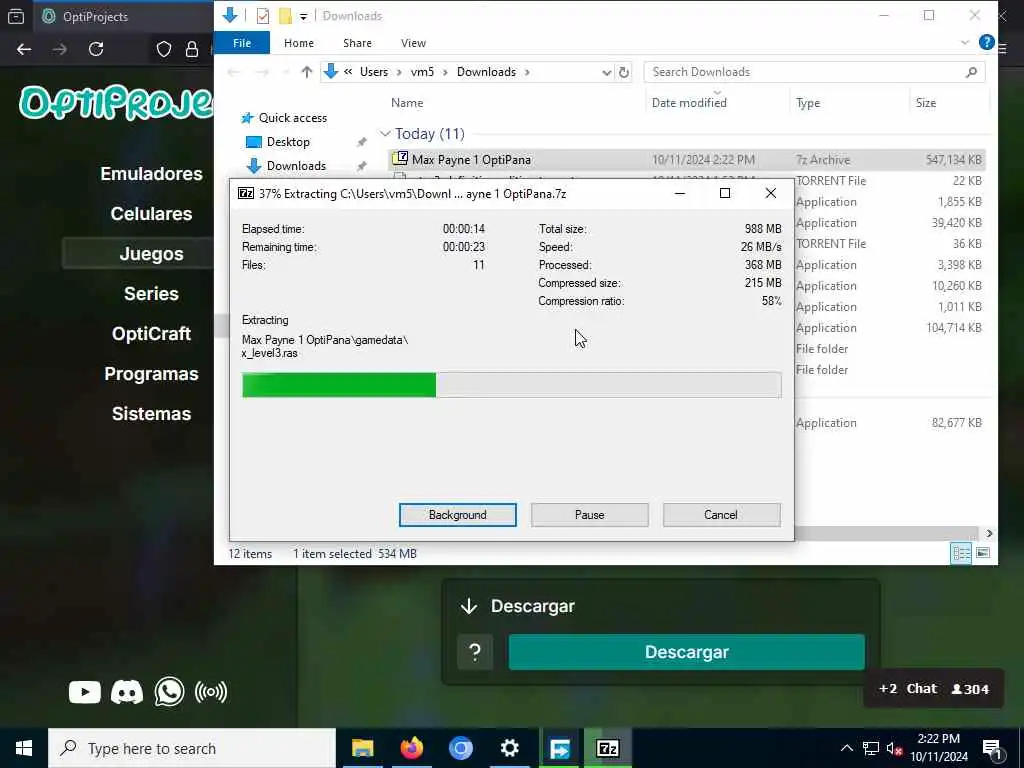Open the File tab in Explorer
The width and height of the screenshot is (1024, 768).
(x=242, y=43)
